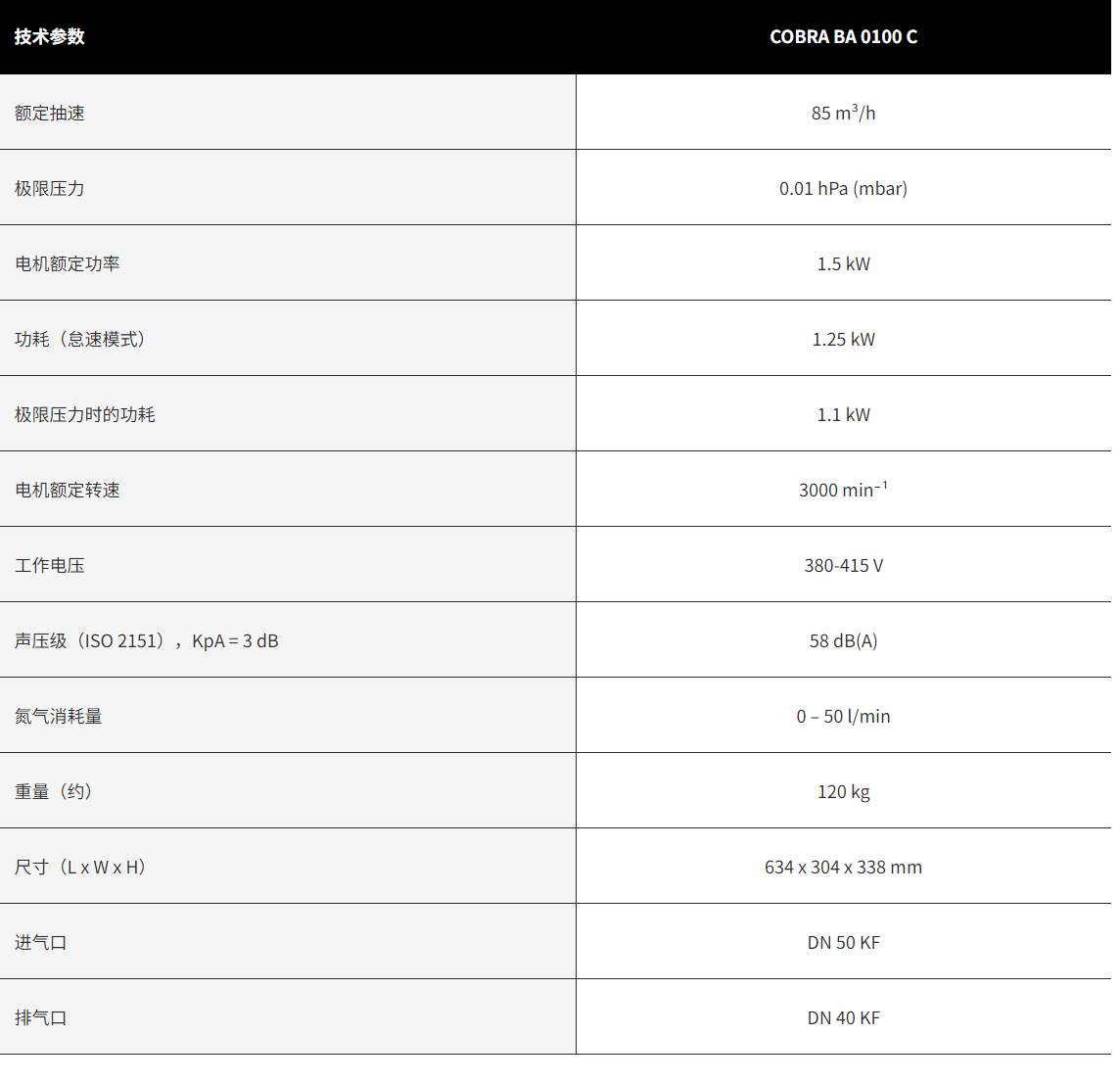The height and width of the screenshot is (1083, 1120).
Task: Click the COBRA BA 0100 C column header
Action: [843, 37]
